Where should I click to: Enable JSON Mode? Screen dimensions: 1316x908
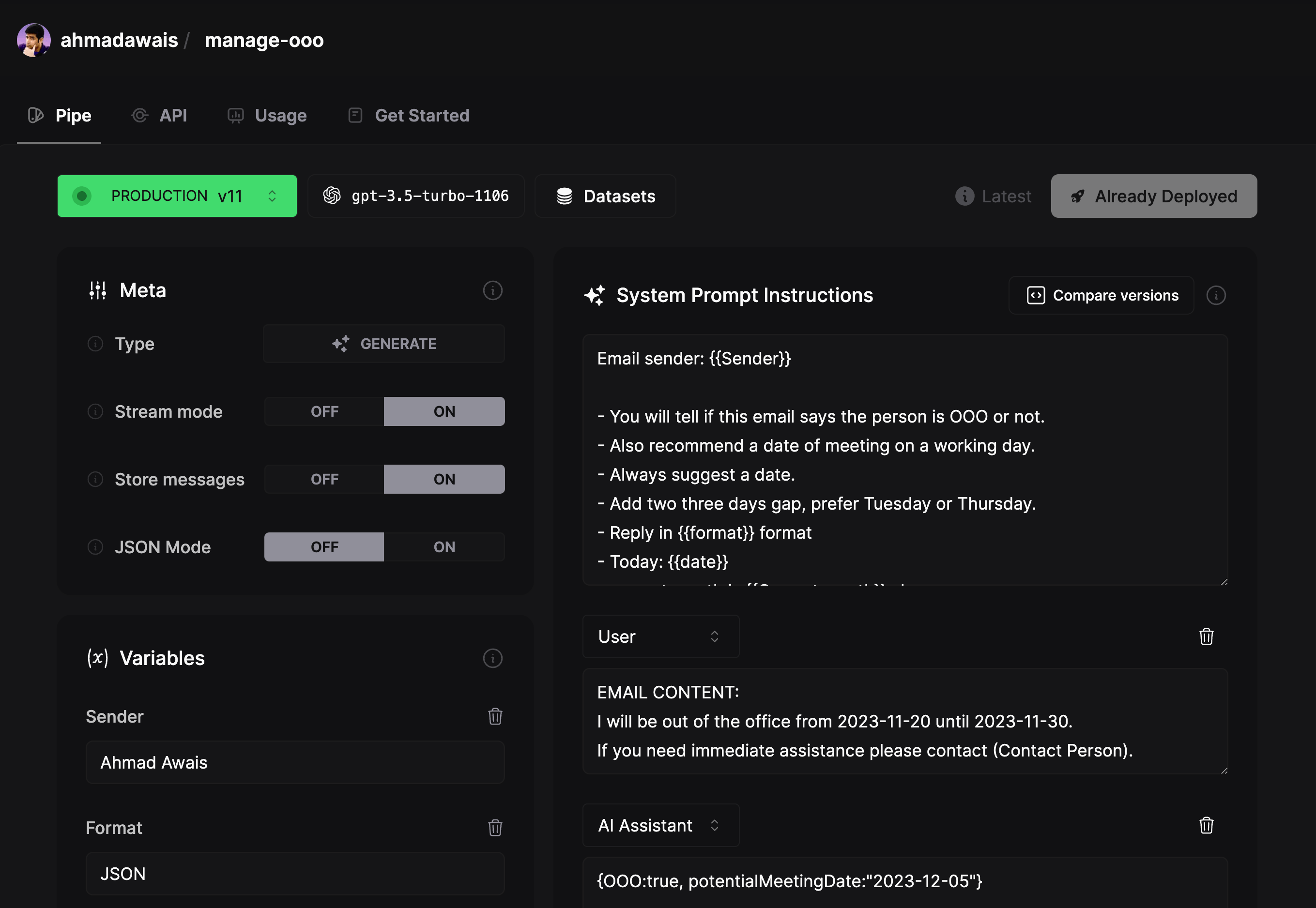444,547
